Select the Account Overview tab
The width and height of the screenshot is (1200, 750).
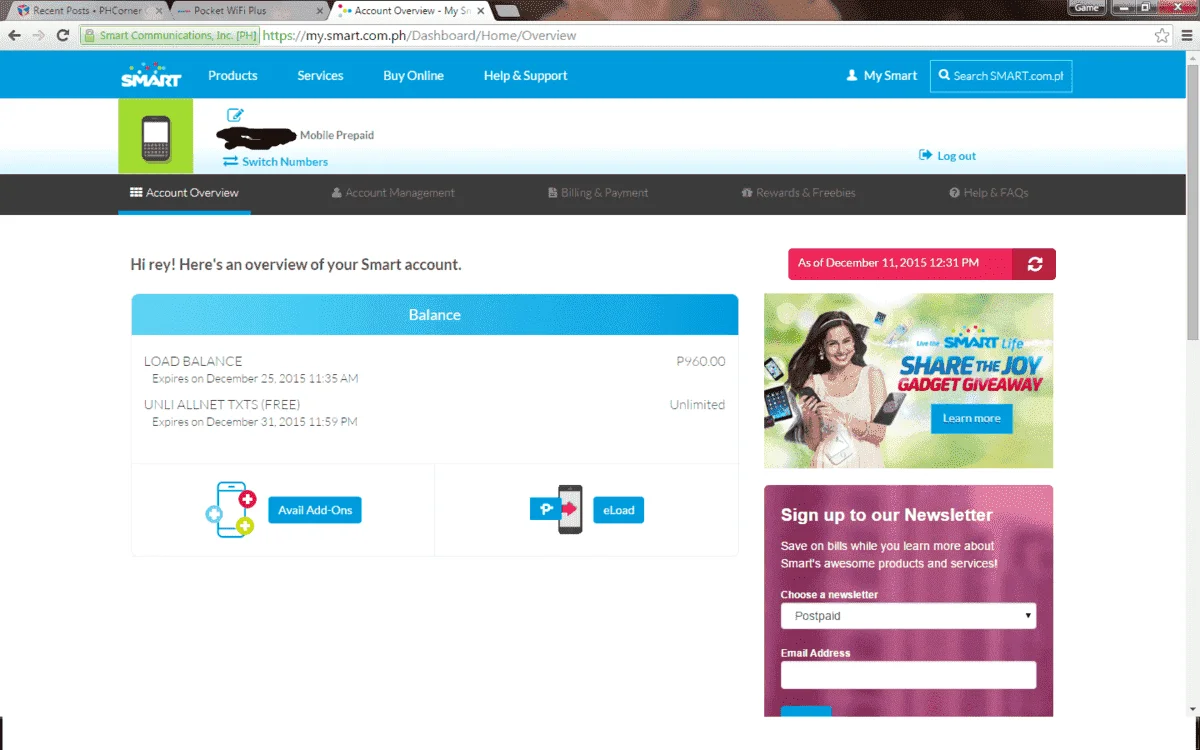(185, 193)
